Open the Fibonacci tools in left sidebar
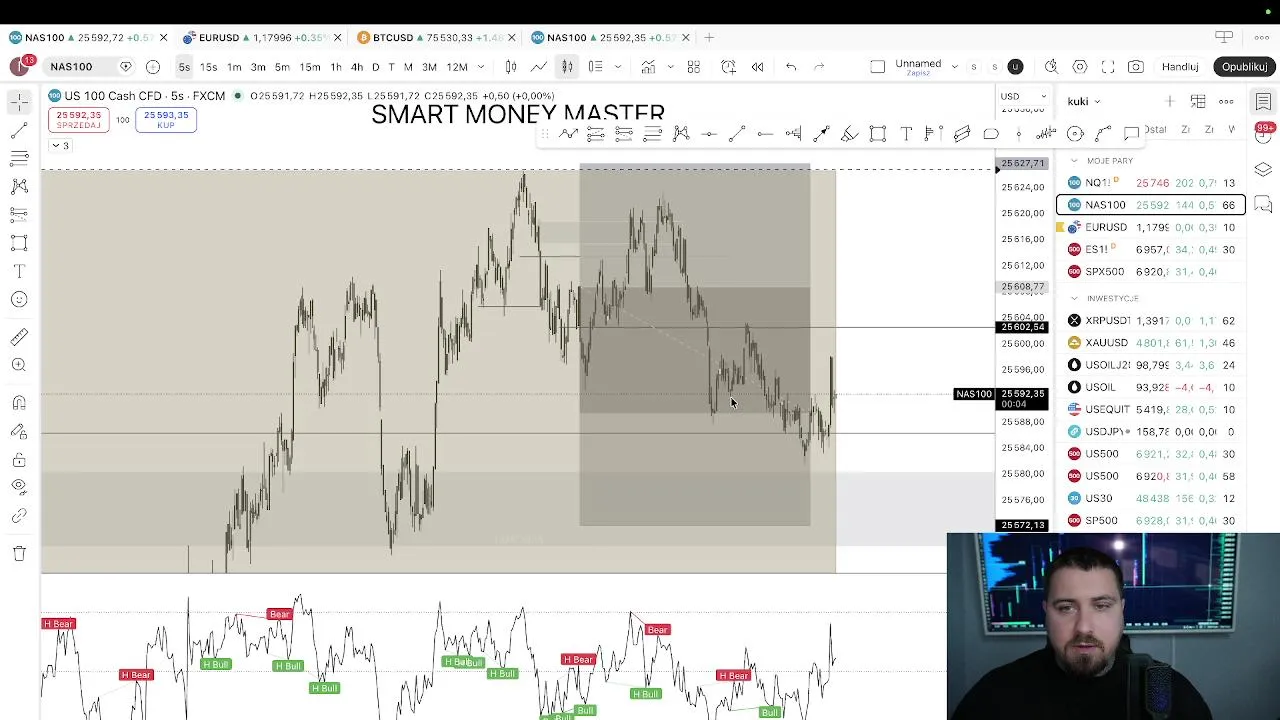This screenshot has height=720, width=1280. [19, 158]
